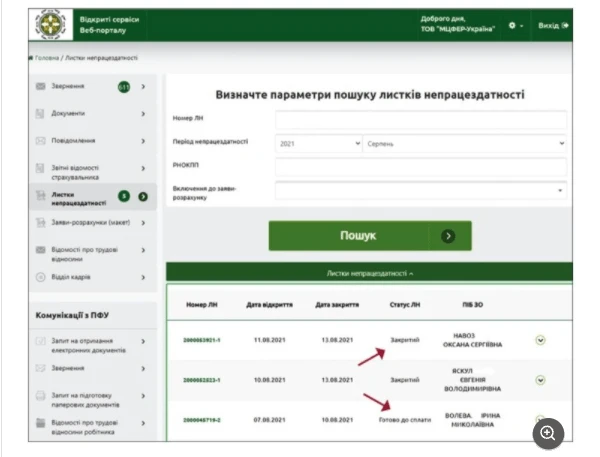Click the Повідомлення envelope icon
Screen dimensions: 600x457
point(41,140)
